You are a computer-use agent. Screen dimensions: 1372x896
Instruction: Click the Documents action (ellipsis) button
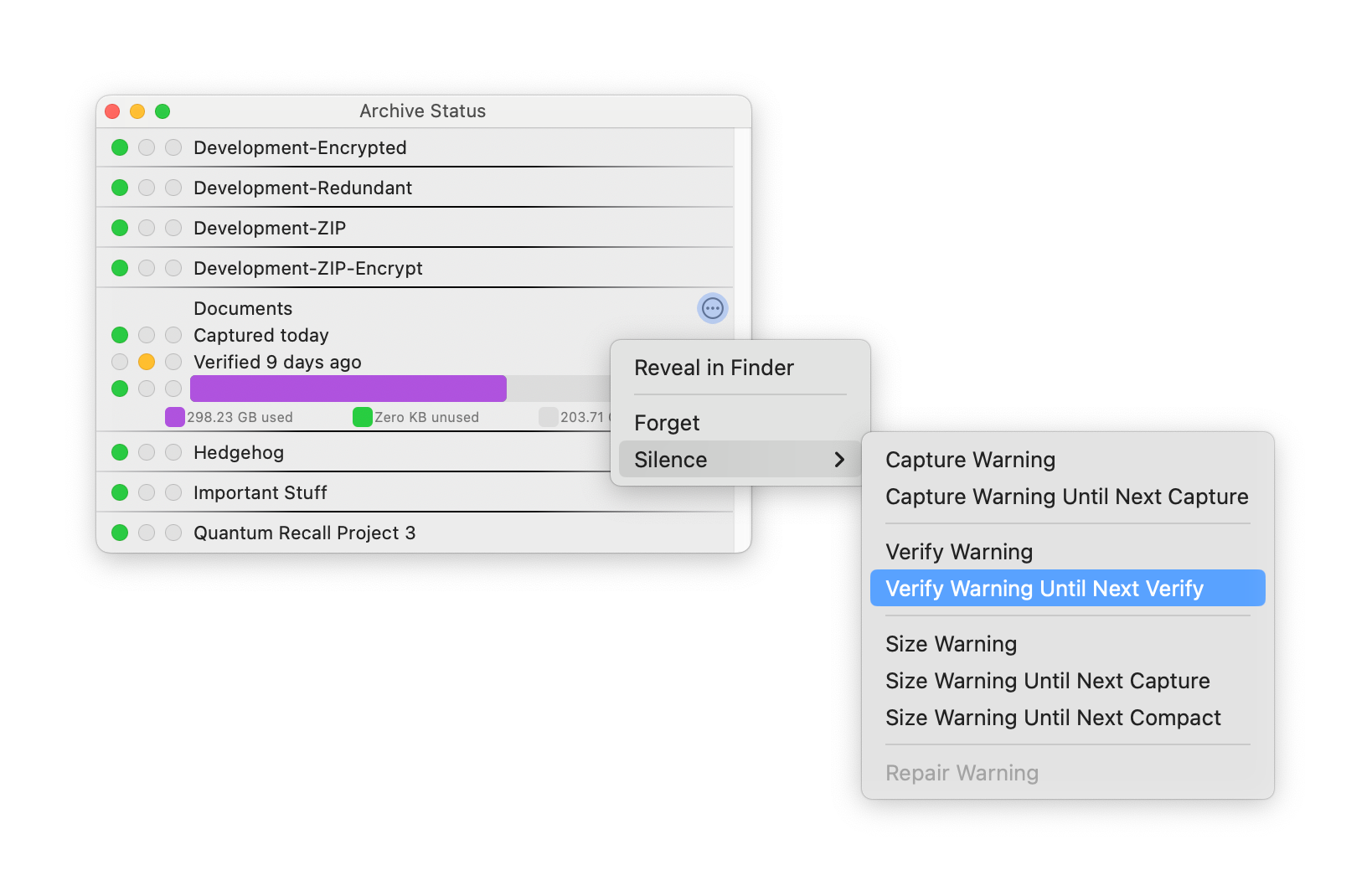pos(713,308)
